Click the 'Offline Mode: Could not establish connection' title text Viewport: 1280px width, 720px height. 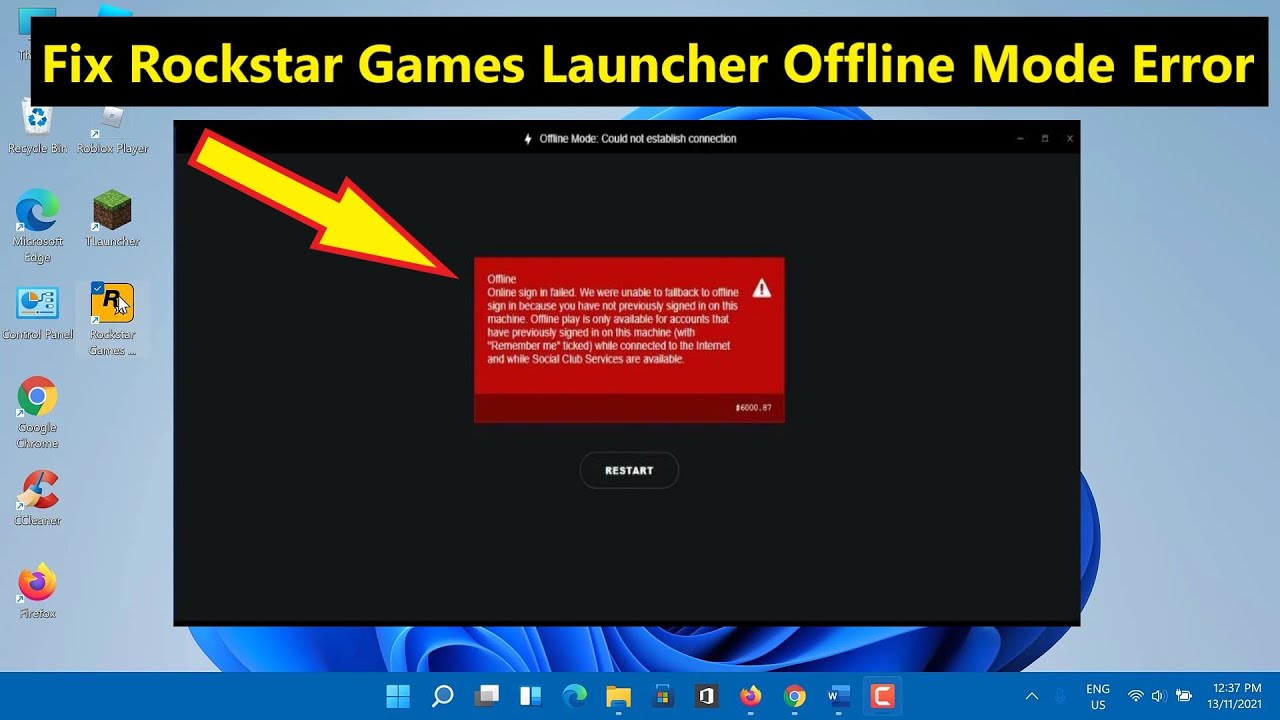(x=638, y=139)
